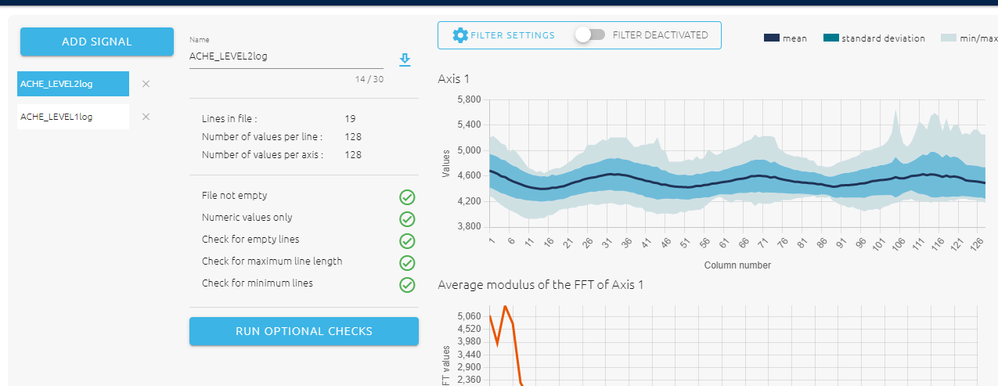
Task: Toggle the min/max legend swatch
Action: tap(949, 38)
